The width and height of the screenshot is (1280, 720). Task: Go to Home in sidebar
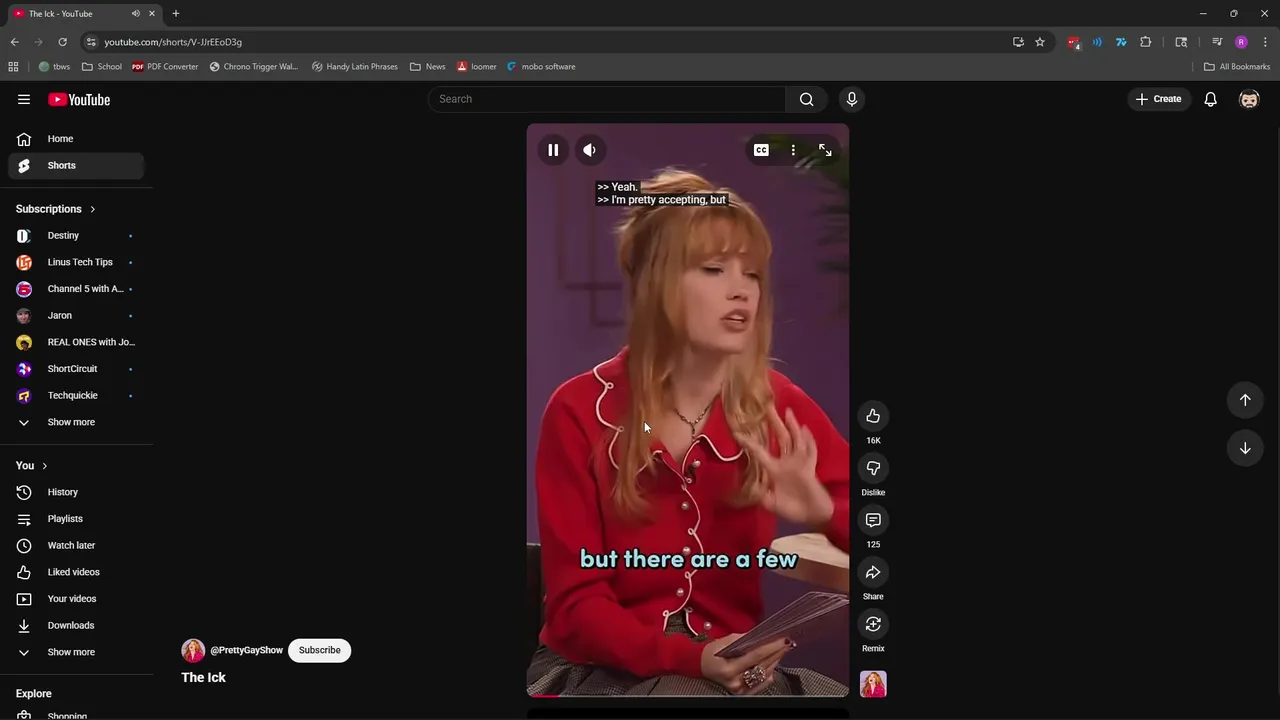76,139
